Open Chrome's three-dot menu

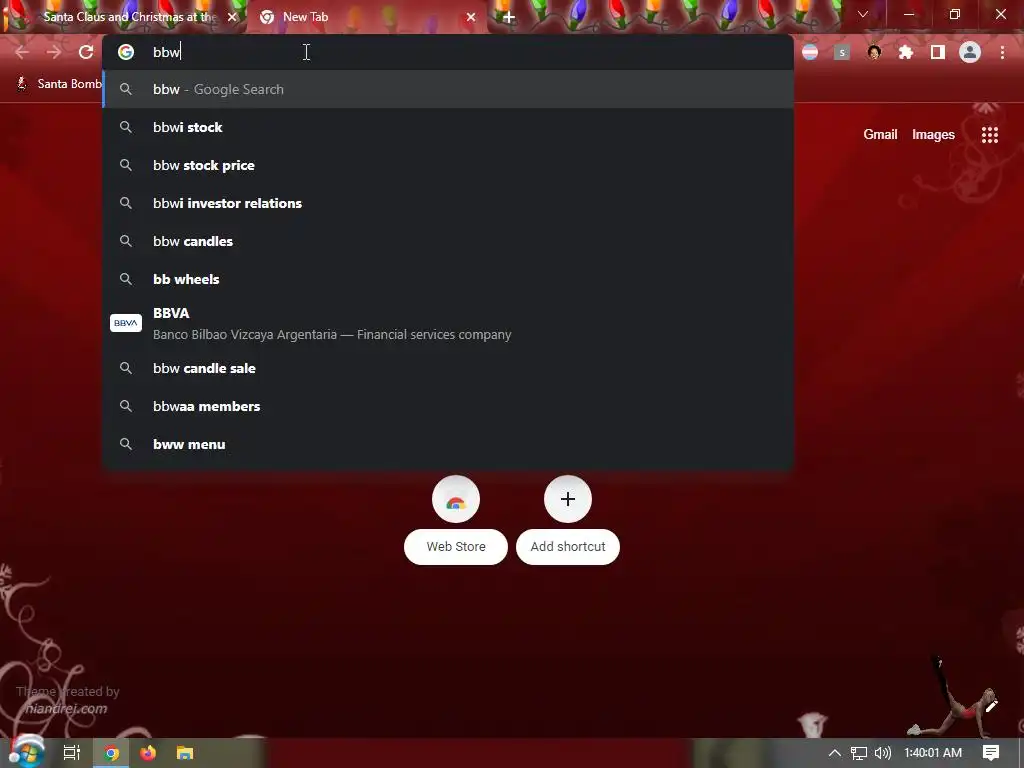[1002, 52]
